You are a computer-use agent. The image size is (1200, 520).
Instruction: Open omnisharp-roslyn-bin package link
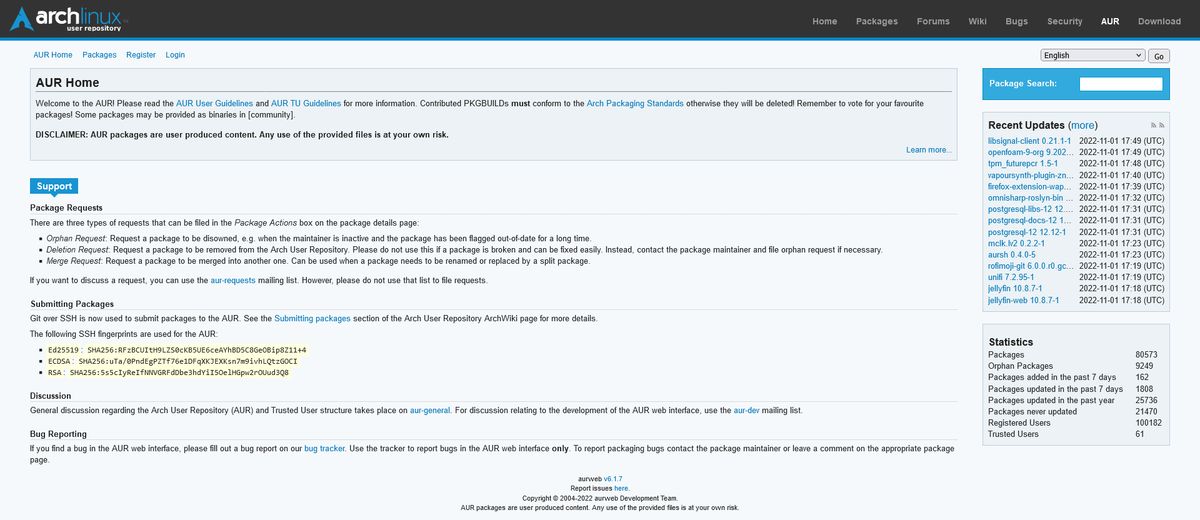click(1029, 198)
